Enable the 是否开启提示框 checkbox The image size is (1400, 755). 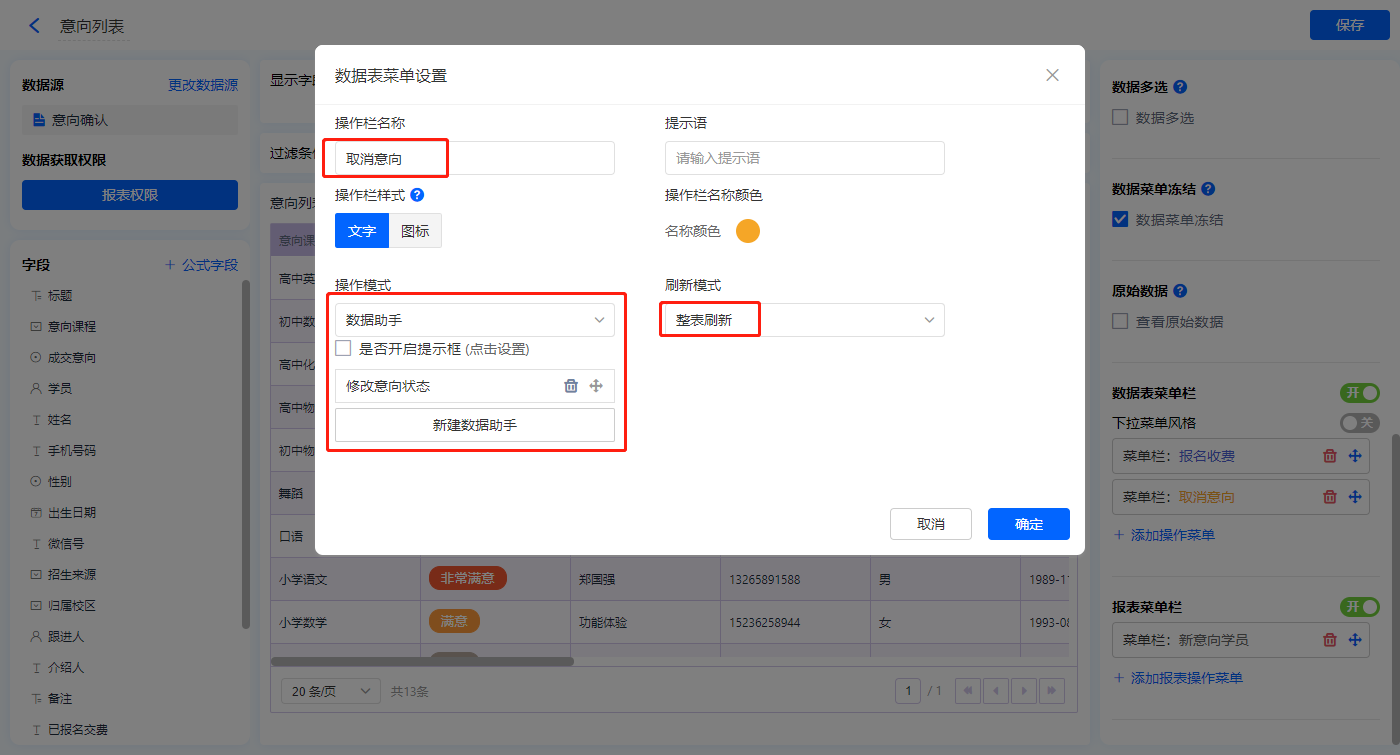[x=343, y=349]
